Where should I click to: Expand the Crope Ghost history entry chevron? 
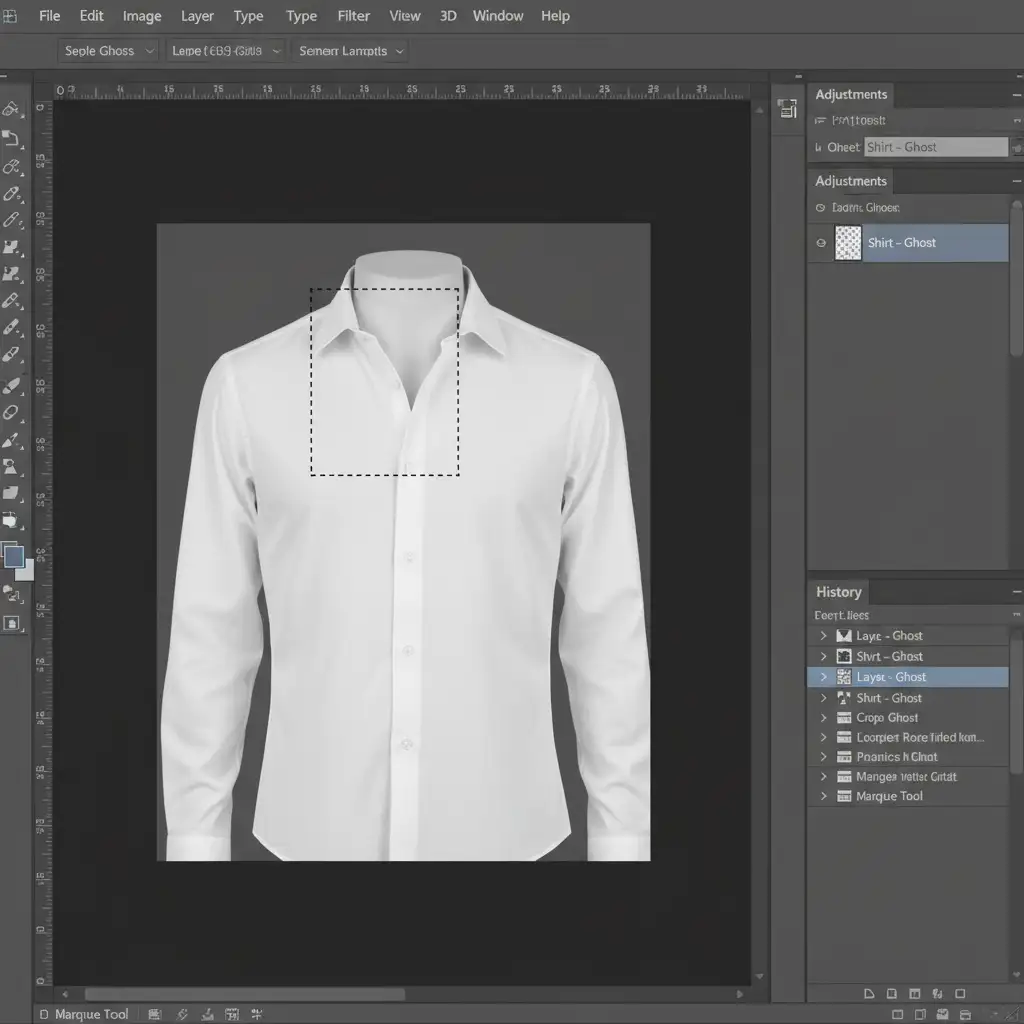[824, 718]
